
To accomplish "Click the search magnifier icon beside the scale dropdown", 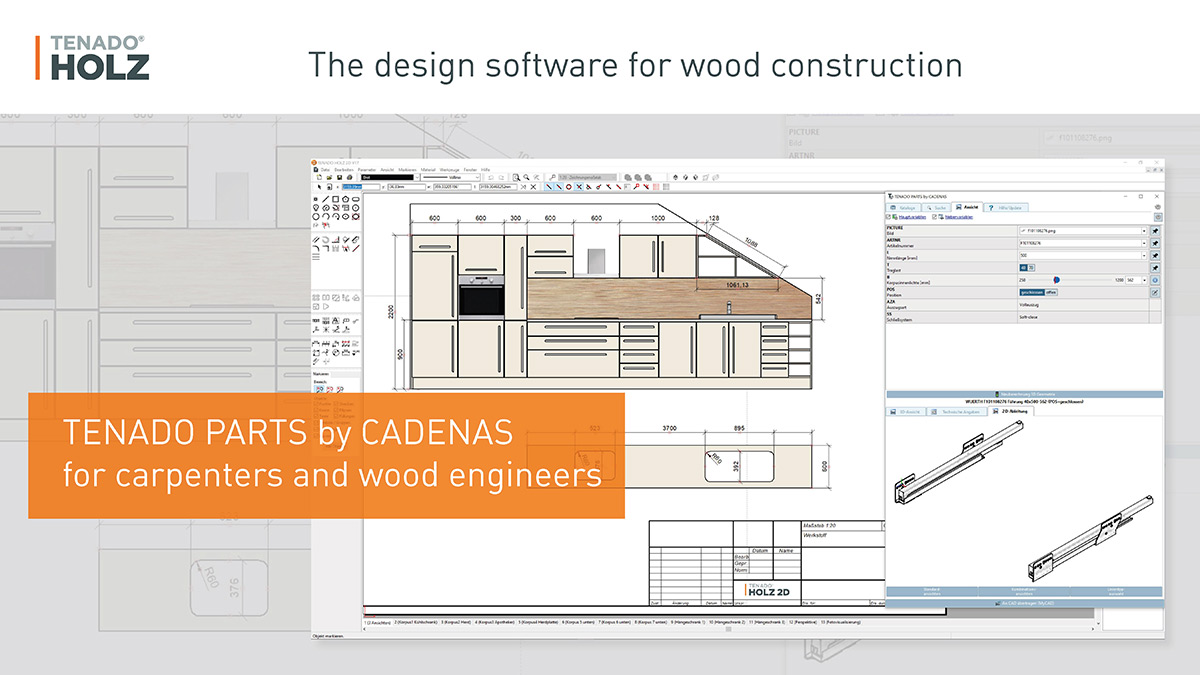I will (552, 177).
